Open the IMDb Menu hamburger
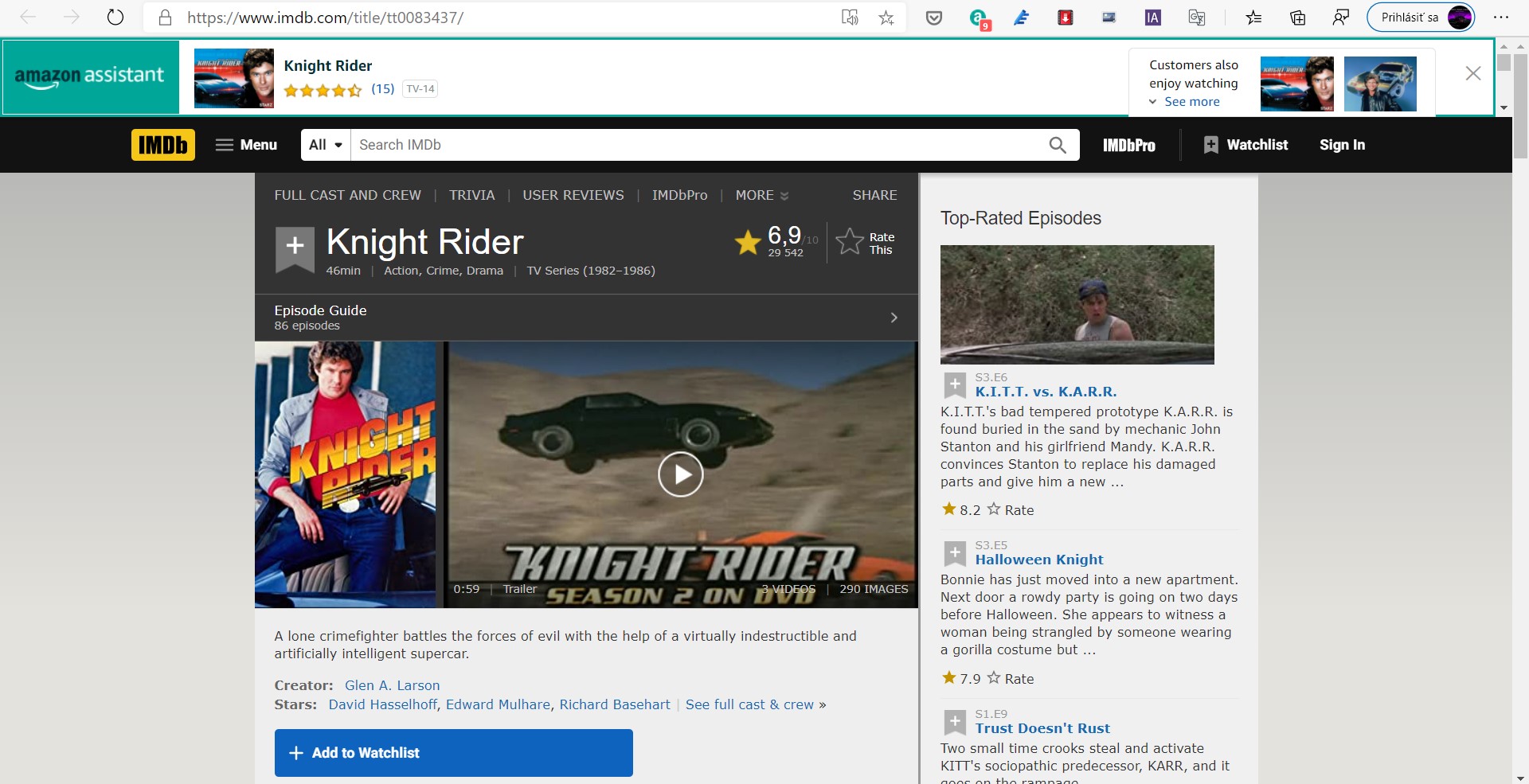 point(246,145)
